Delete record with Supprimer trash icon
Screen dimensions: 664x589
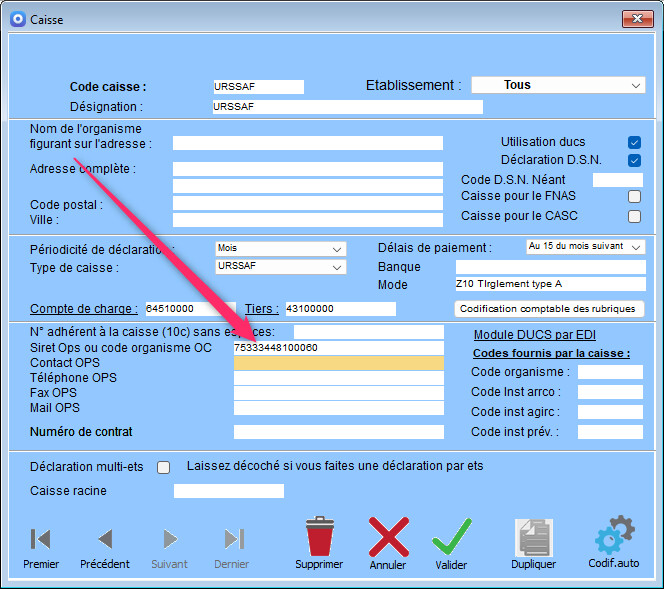tap(319, 537)
